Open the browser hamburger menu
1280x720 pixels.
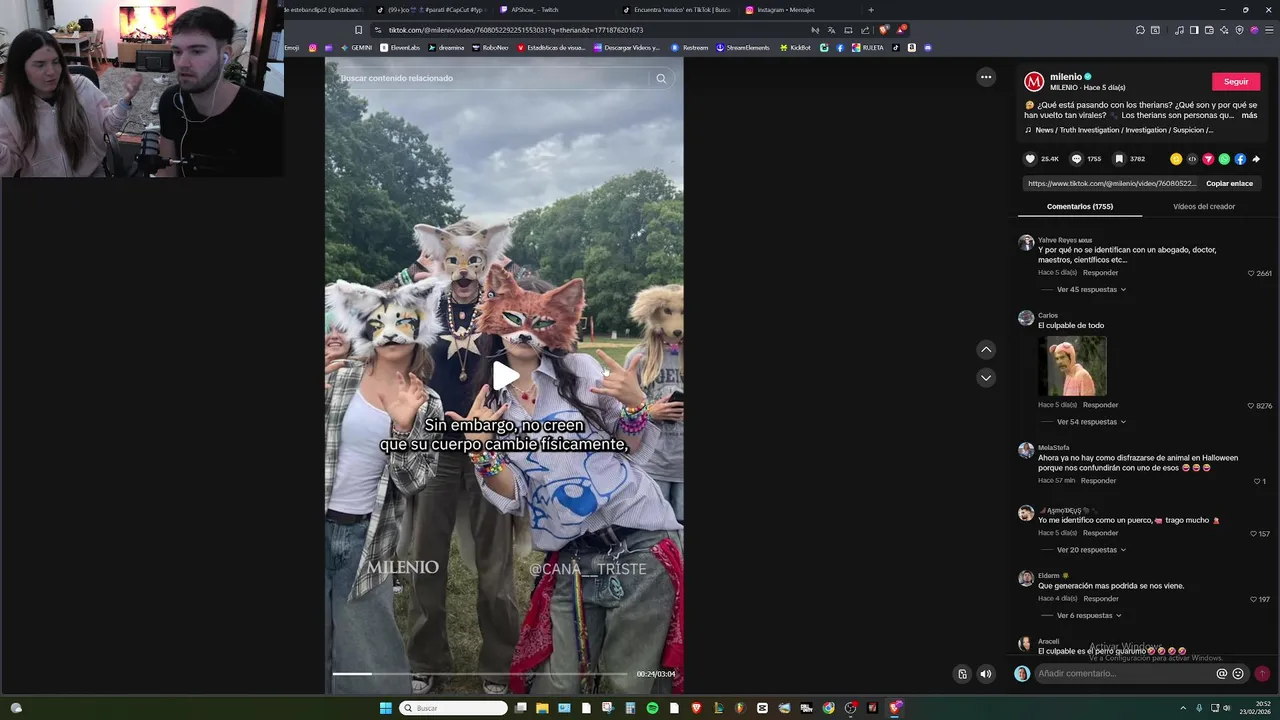pyautogui.click(x=1269, y=30)
